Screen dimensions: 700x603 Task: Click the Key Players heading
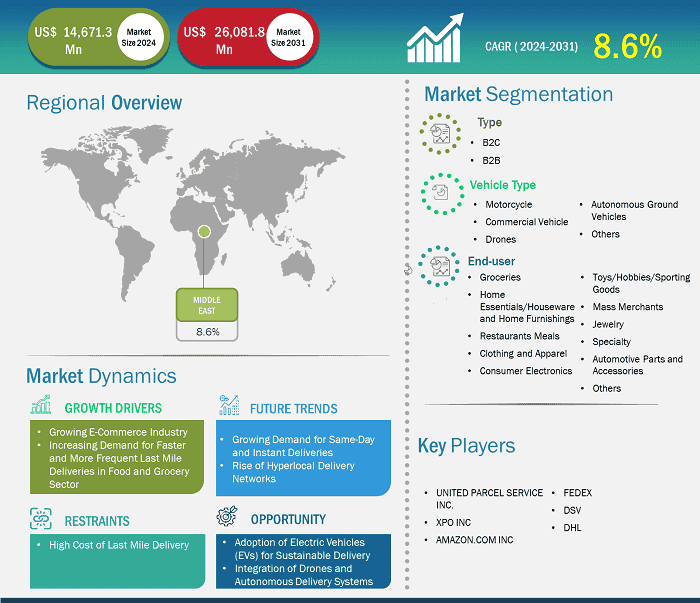tap(466, 446)
